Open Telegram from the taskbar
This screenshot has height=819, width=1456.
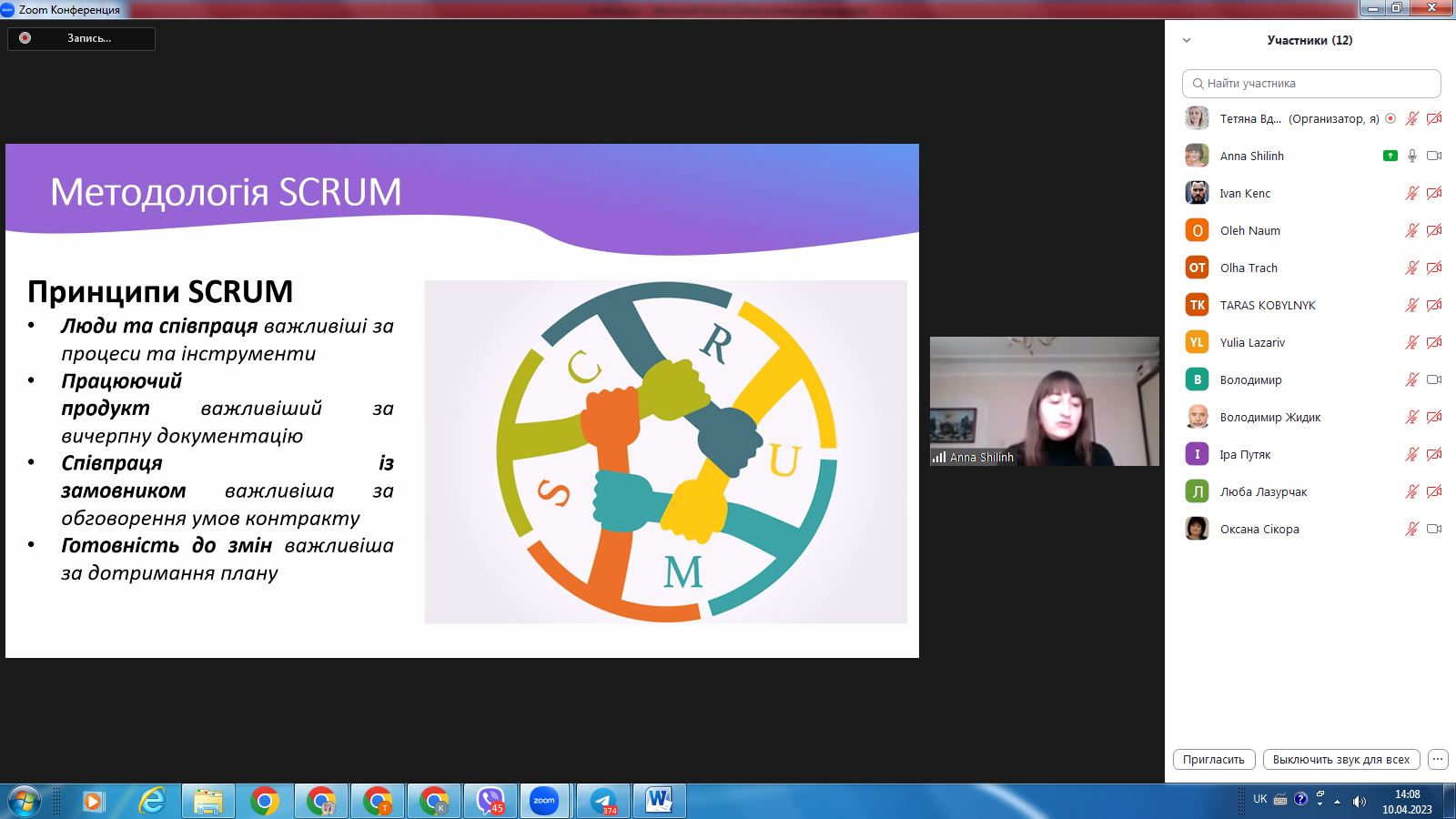point(603,801)
